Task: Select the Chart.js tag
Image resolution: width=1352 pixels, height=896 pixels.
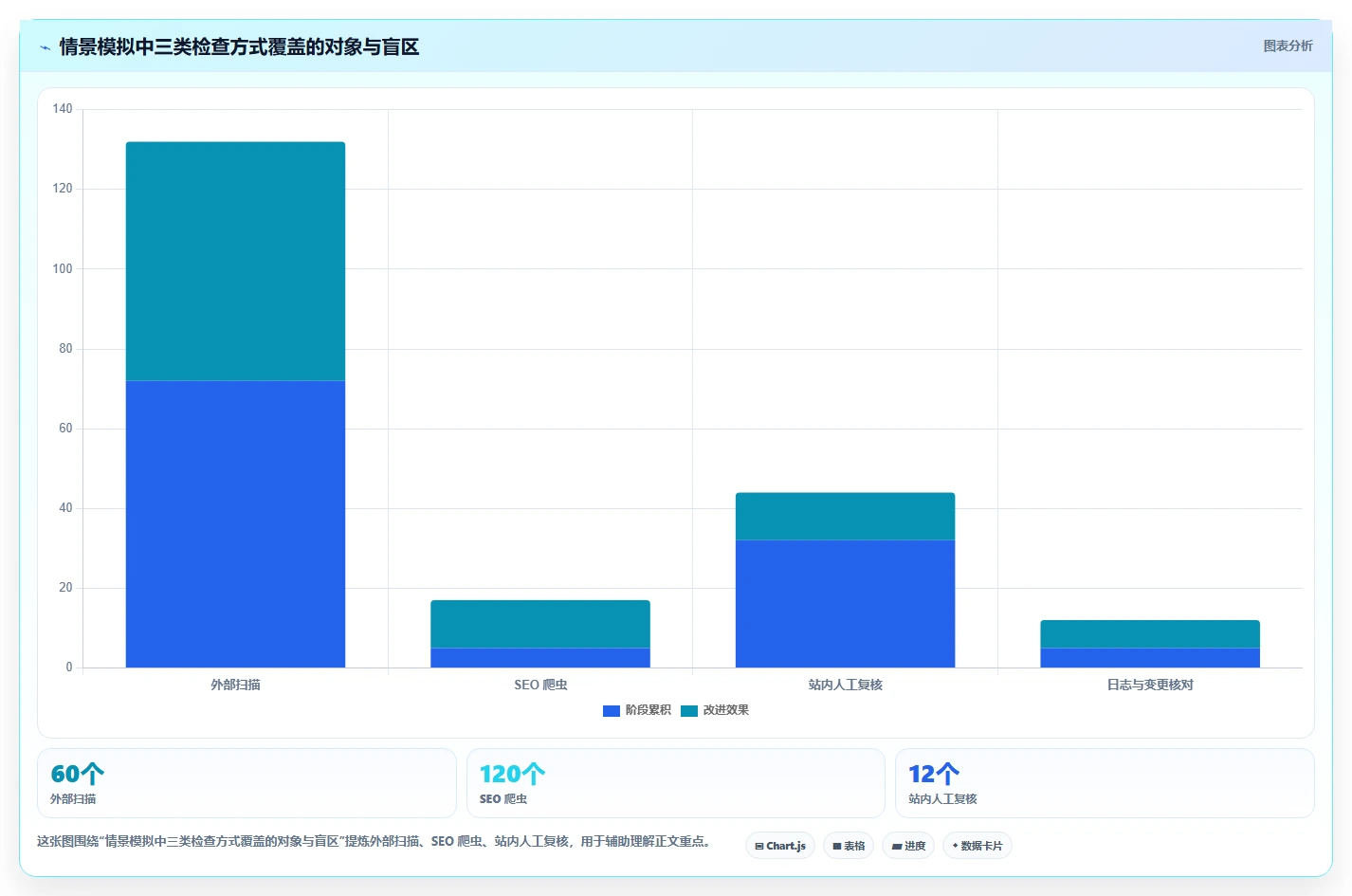Action: point(780,846)
